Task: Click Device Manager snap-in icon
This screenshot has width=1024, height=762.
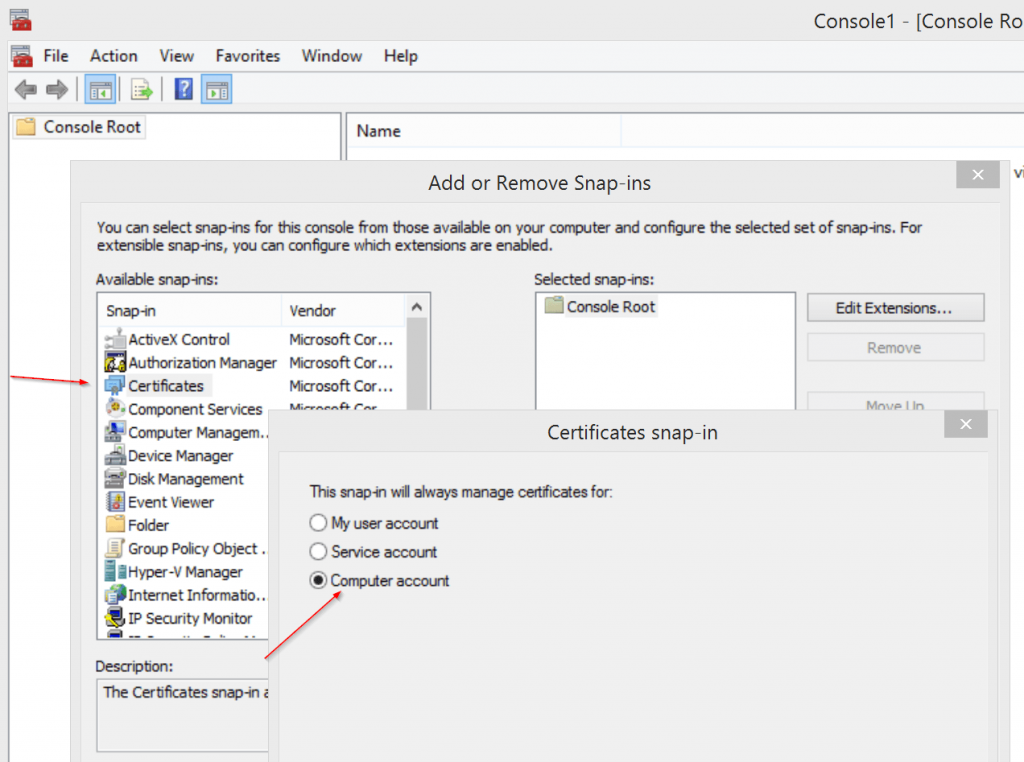Action: pyautogui.click(x=115, y=455)
